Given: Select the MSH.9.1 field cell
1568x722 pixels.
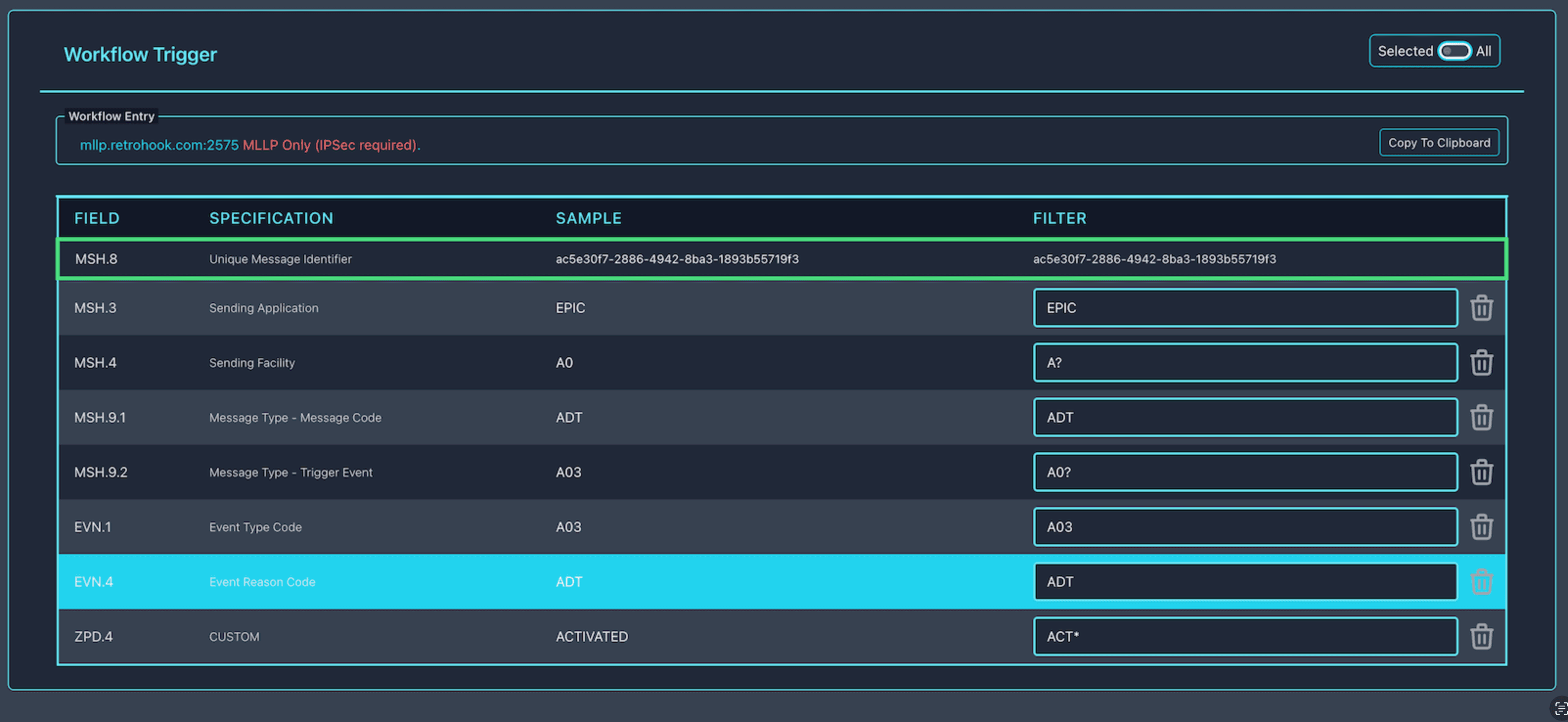Looking at the screenshot, I should 100,418.
